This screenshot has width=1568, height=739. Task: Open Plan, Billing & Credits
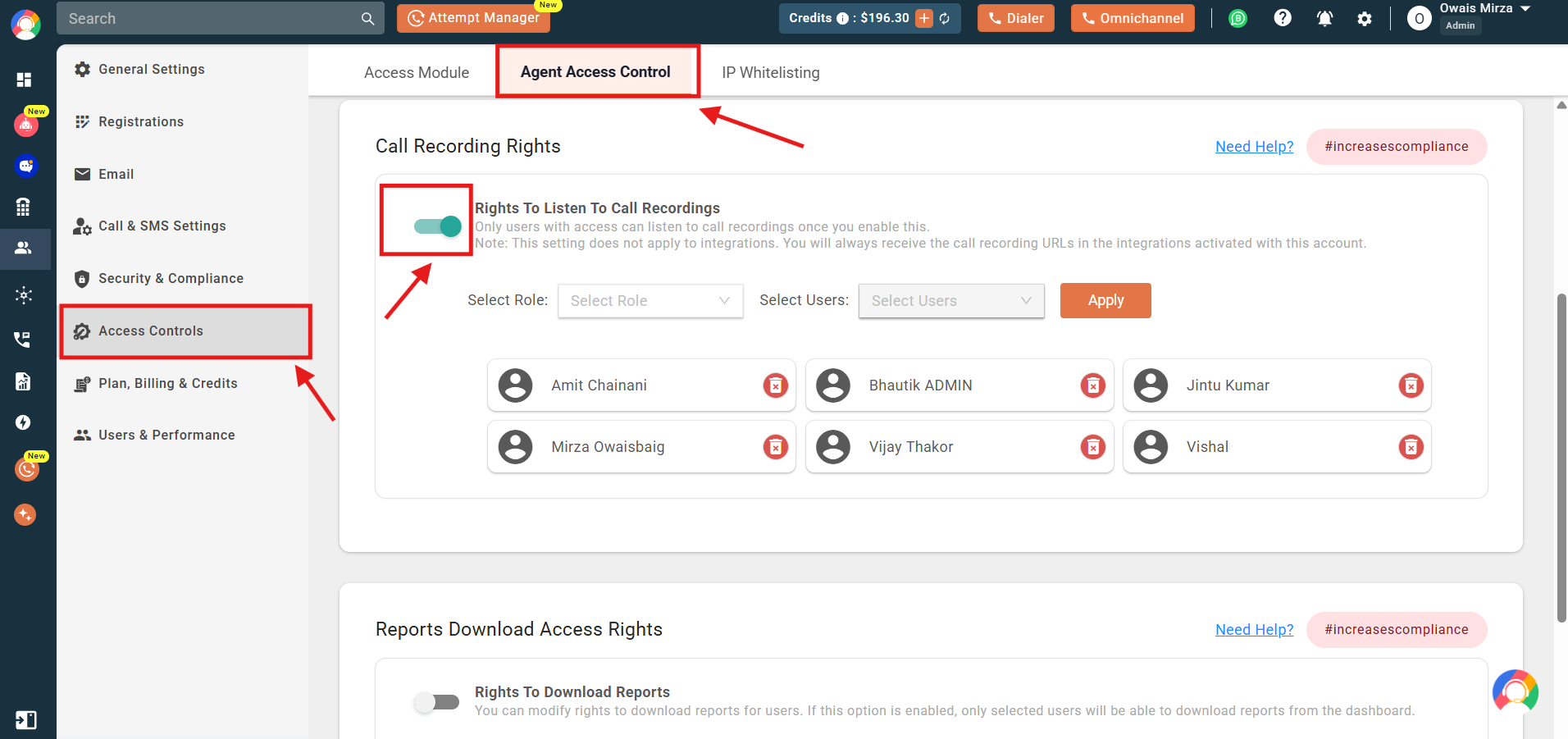183,384
